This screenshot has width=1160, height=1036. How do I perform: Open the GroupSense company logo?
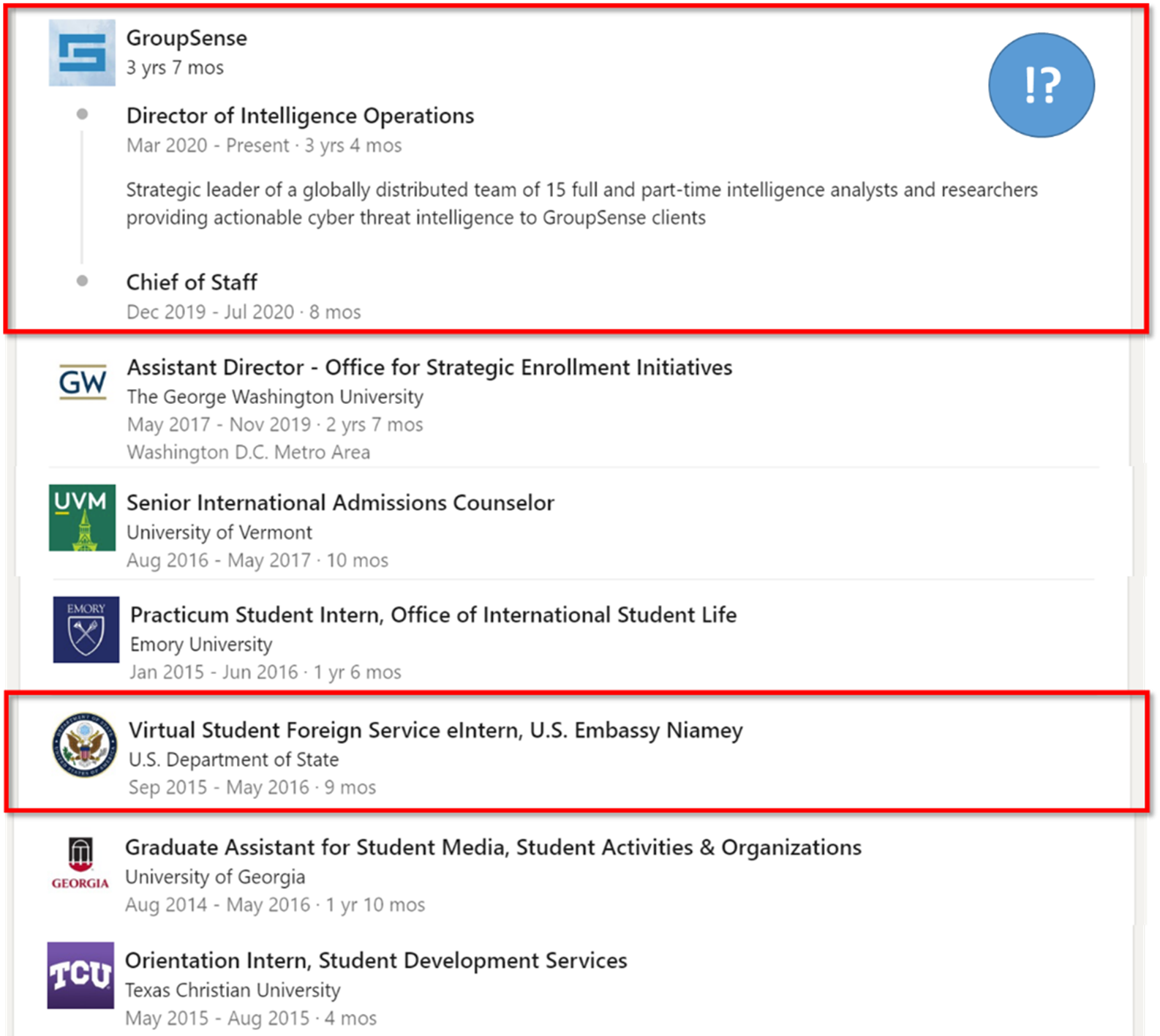click(x=82, y=53)
